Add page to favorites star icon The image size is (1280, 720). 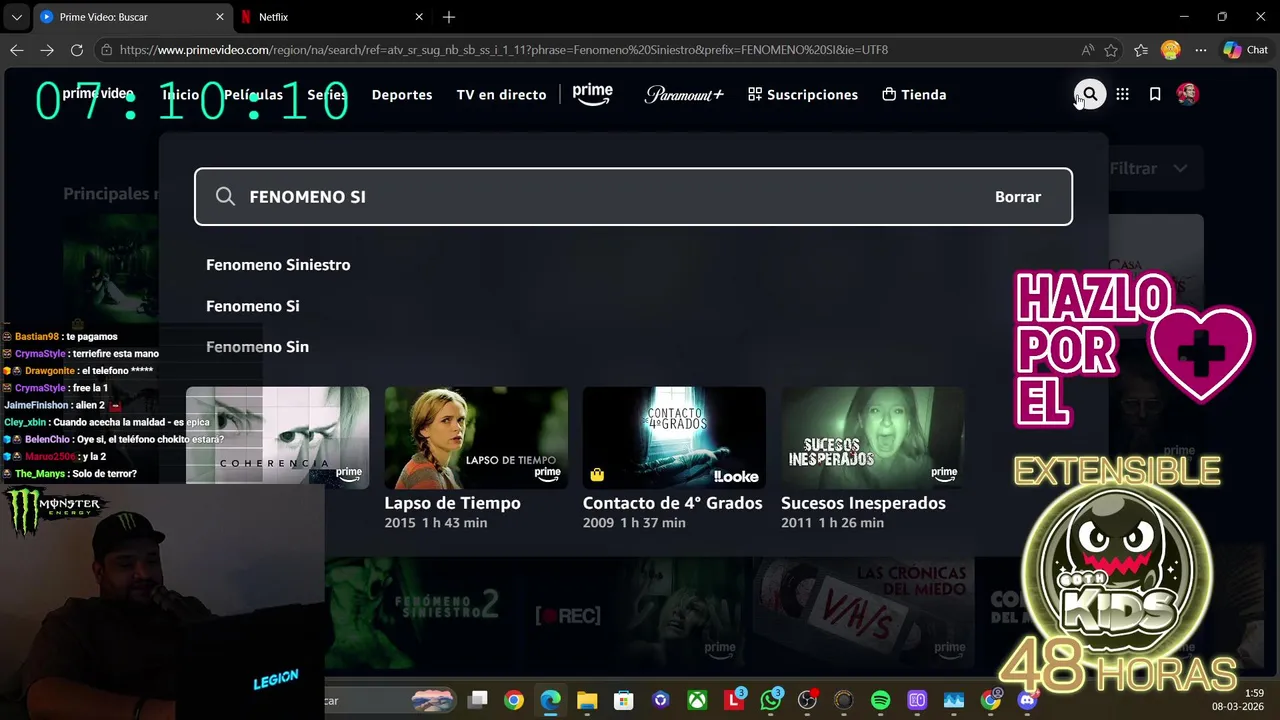(1112, 50)
